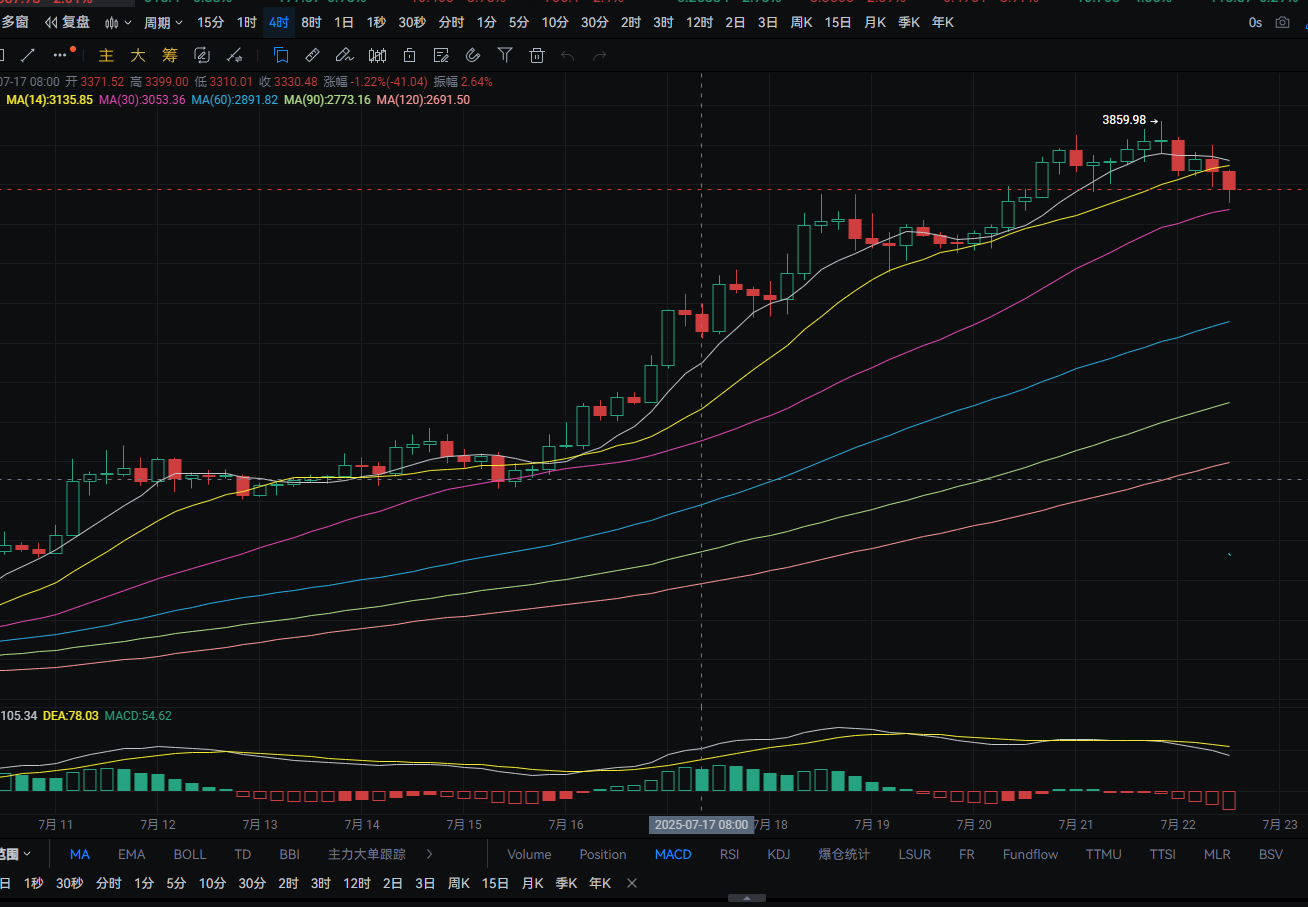Click the lock drawings icon
Image resolution: width=1308 pixels, height=907 pixels.
(x=409, y=55)
